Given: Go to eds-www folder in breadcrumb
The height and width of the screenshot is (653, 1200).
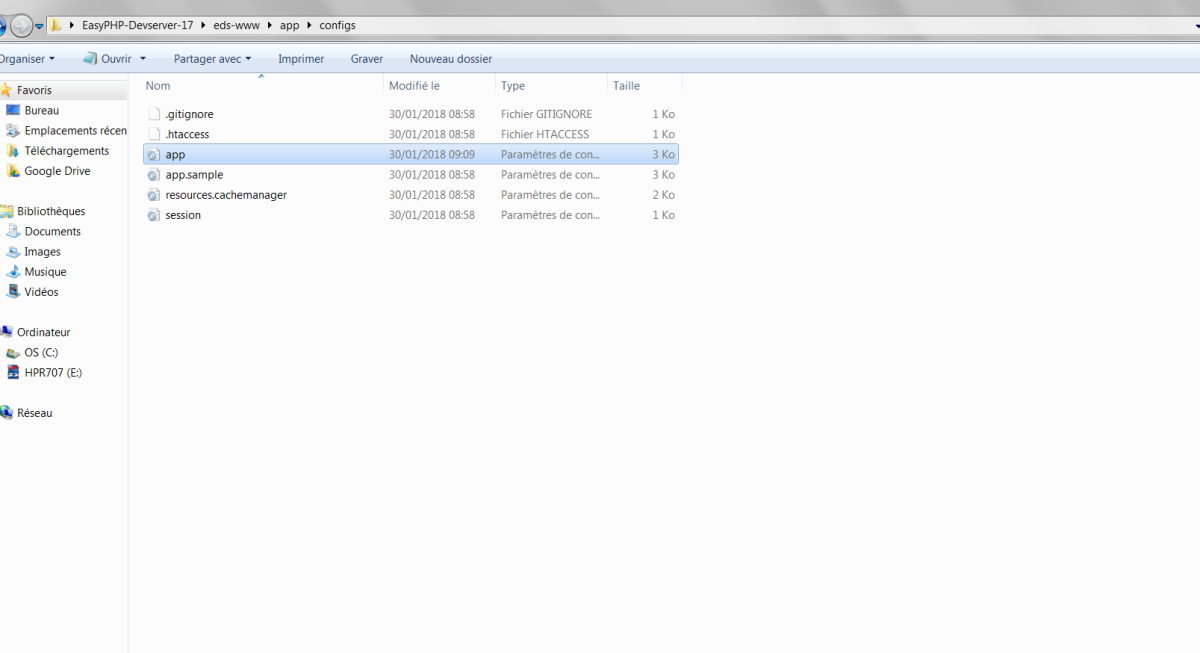Looking at the screenshot, I should pos(237,25).
